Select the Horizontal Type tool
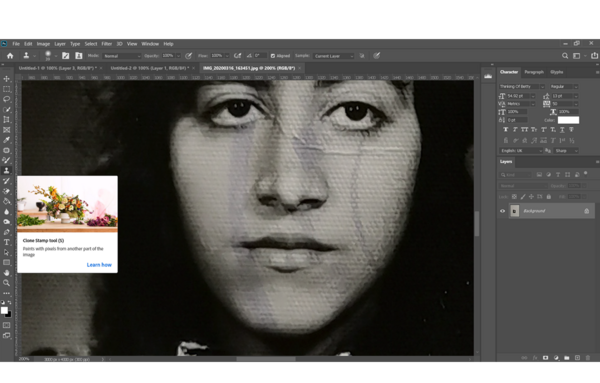The image size is (600, 383). coord(7,242)
